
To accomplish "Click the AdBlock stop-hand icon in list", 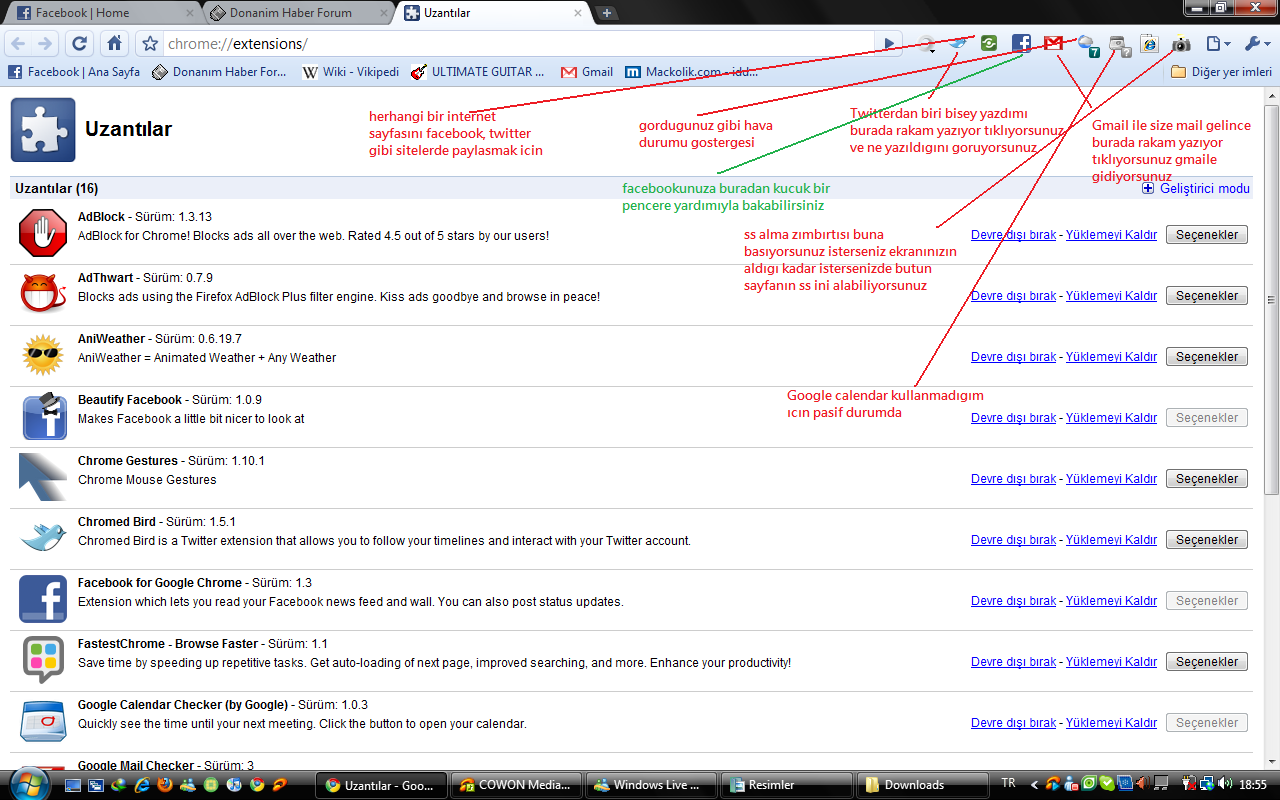I will (43, 234).
